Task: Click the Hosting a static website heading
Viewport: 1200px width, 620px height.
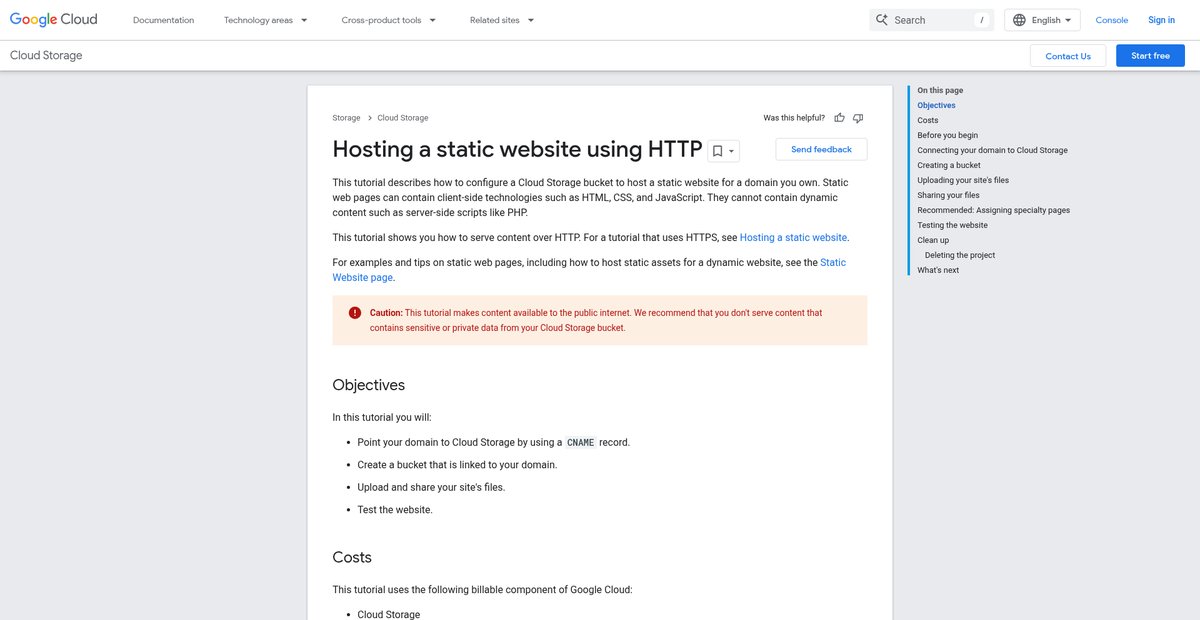Action: point(517,149)
